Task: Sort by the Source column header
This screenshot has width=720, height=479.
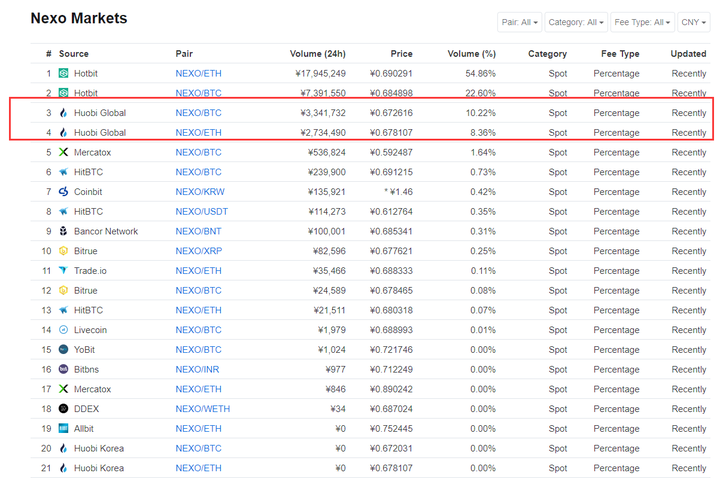Action: 73,54
